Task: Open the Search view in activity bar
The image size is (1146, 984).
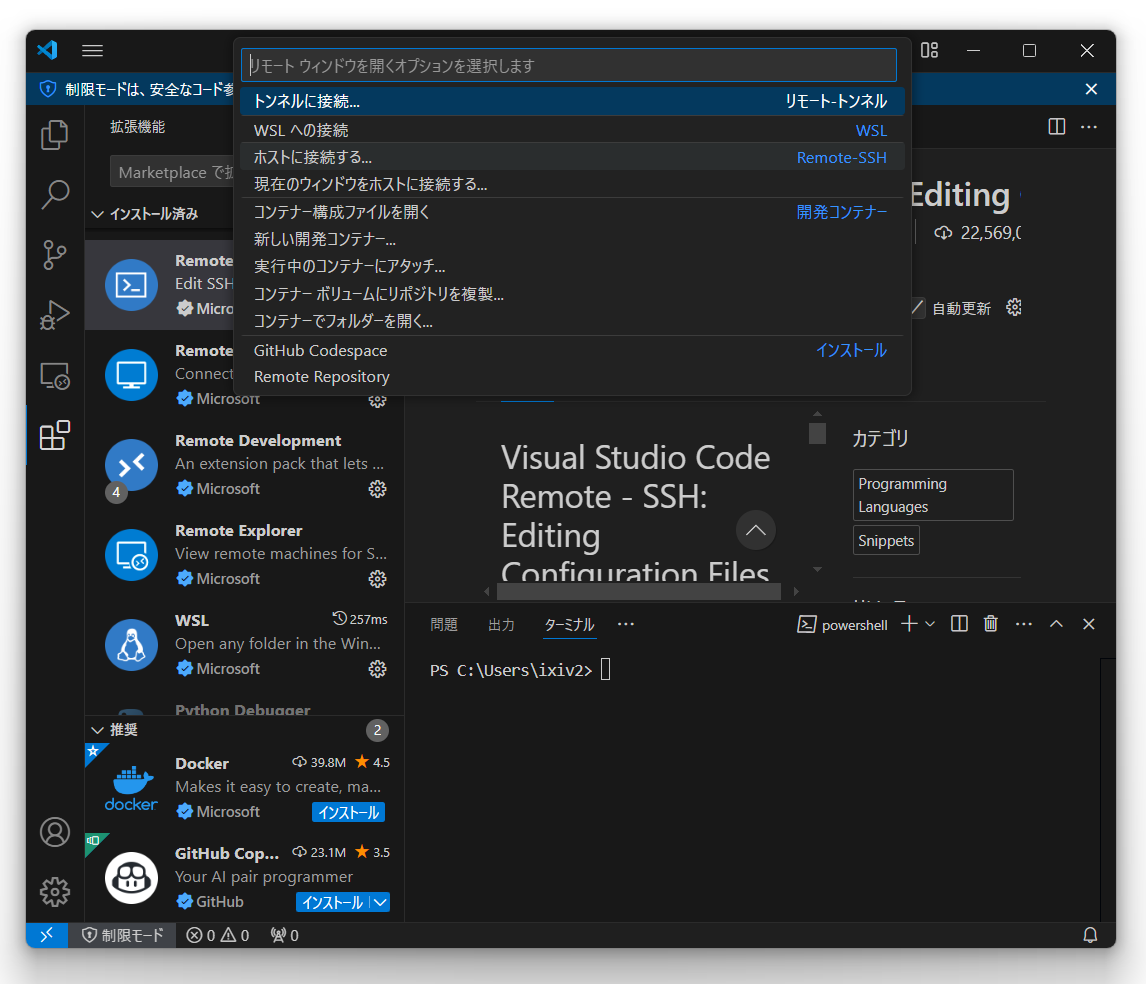Action: (x=55, y=195)
